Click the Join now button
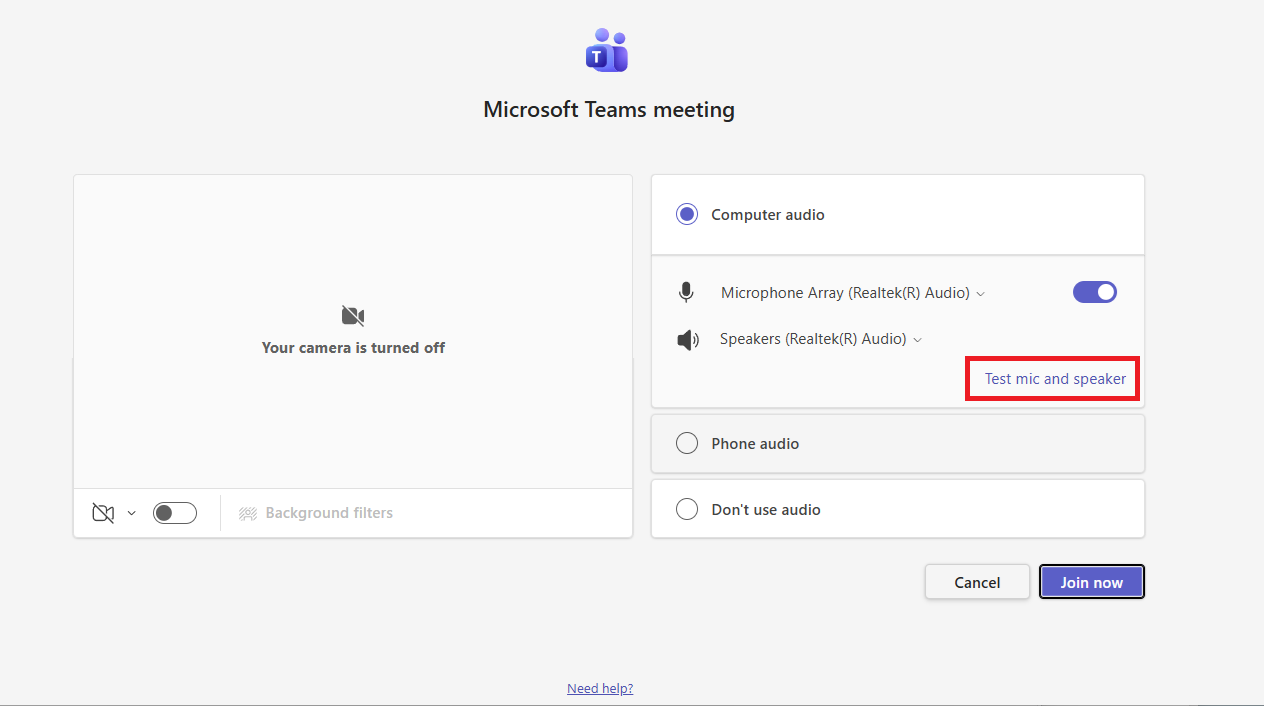1264x706 pixels. pos(1092,582)
